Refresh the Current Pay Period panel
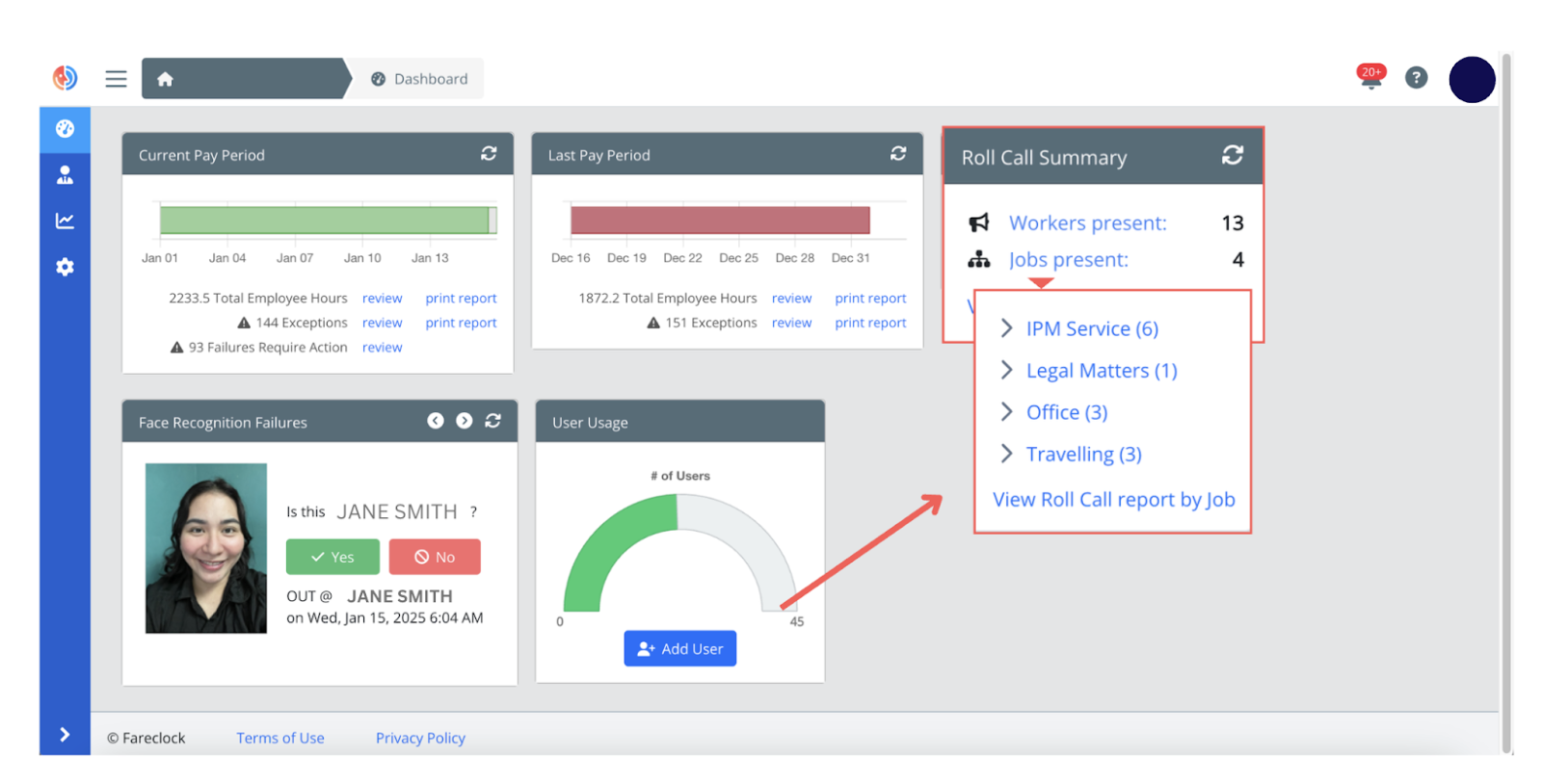The width and height of the screenshot is (1542, 784). pyautogui.click(x=489, y=154)
